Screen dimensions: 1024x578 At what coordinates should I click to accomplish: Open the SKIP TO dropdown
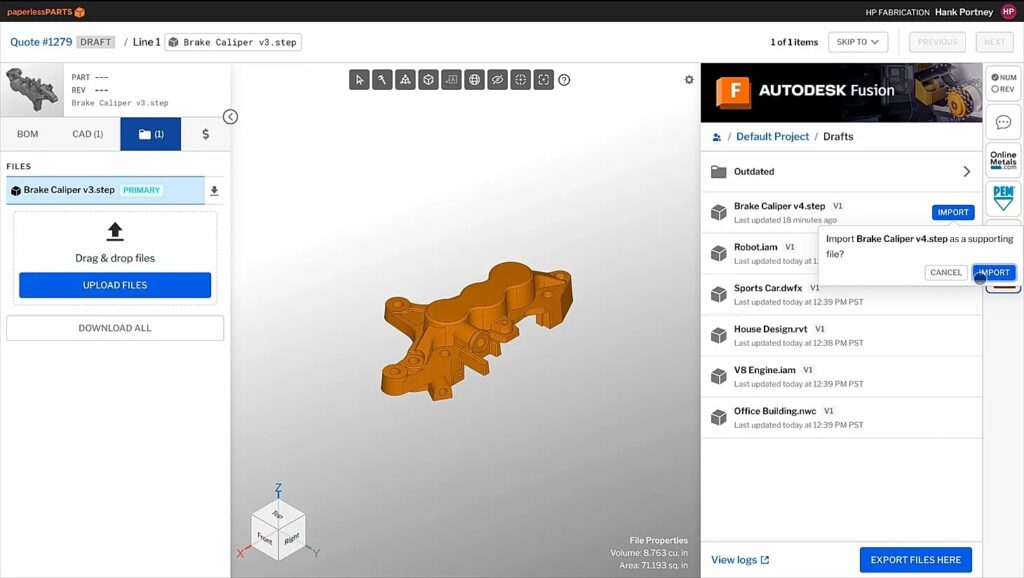tap(860, 42)
